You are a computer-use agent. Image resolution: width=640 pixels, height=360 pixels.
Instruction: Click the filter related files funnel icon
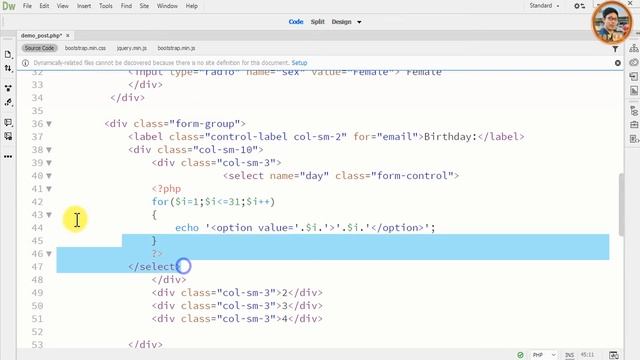tap(615, 49)
